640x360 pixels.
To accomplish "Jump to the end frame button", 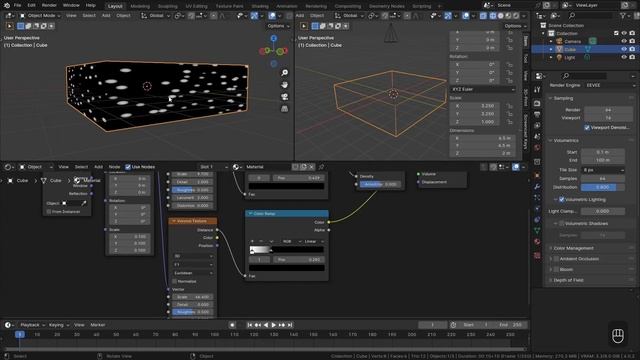I will 290,325.
